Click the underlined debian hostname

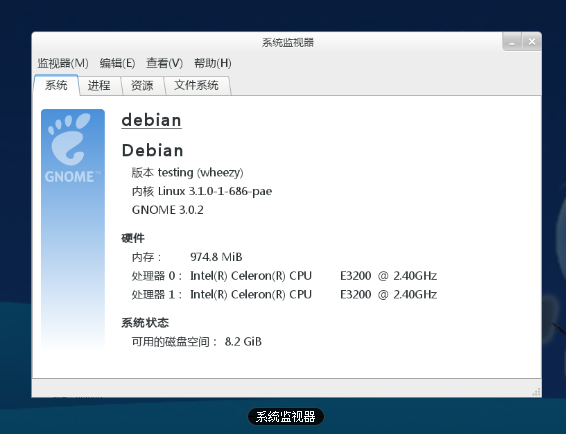151,120
